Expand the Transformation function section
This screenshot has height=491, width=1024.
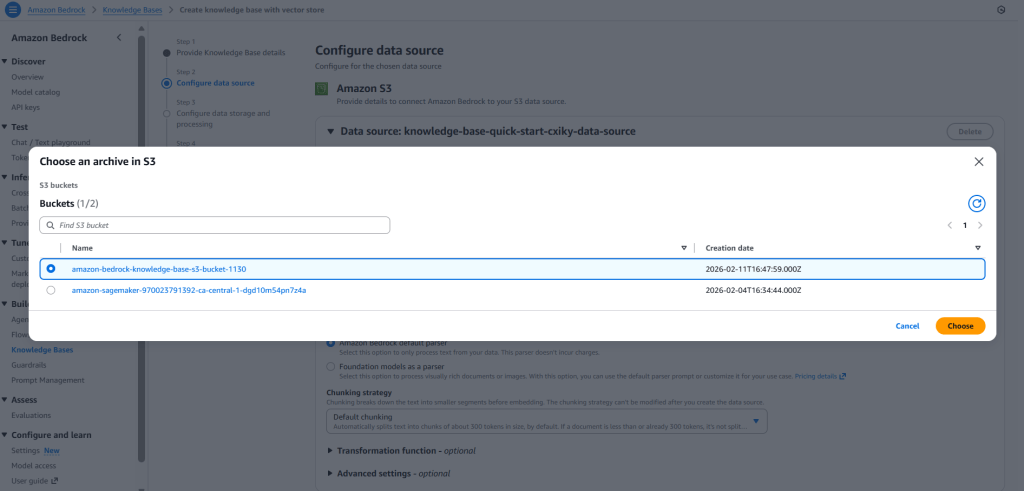click(331, 450)
